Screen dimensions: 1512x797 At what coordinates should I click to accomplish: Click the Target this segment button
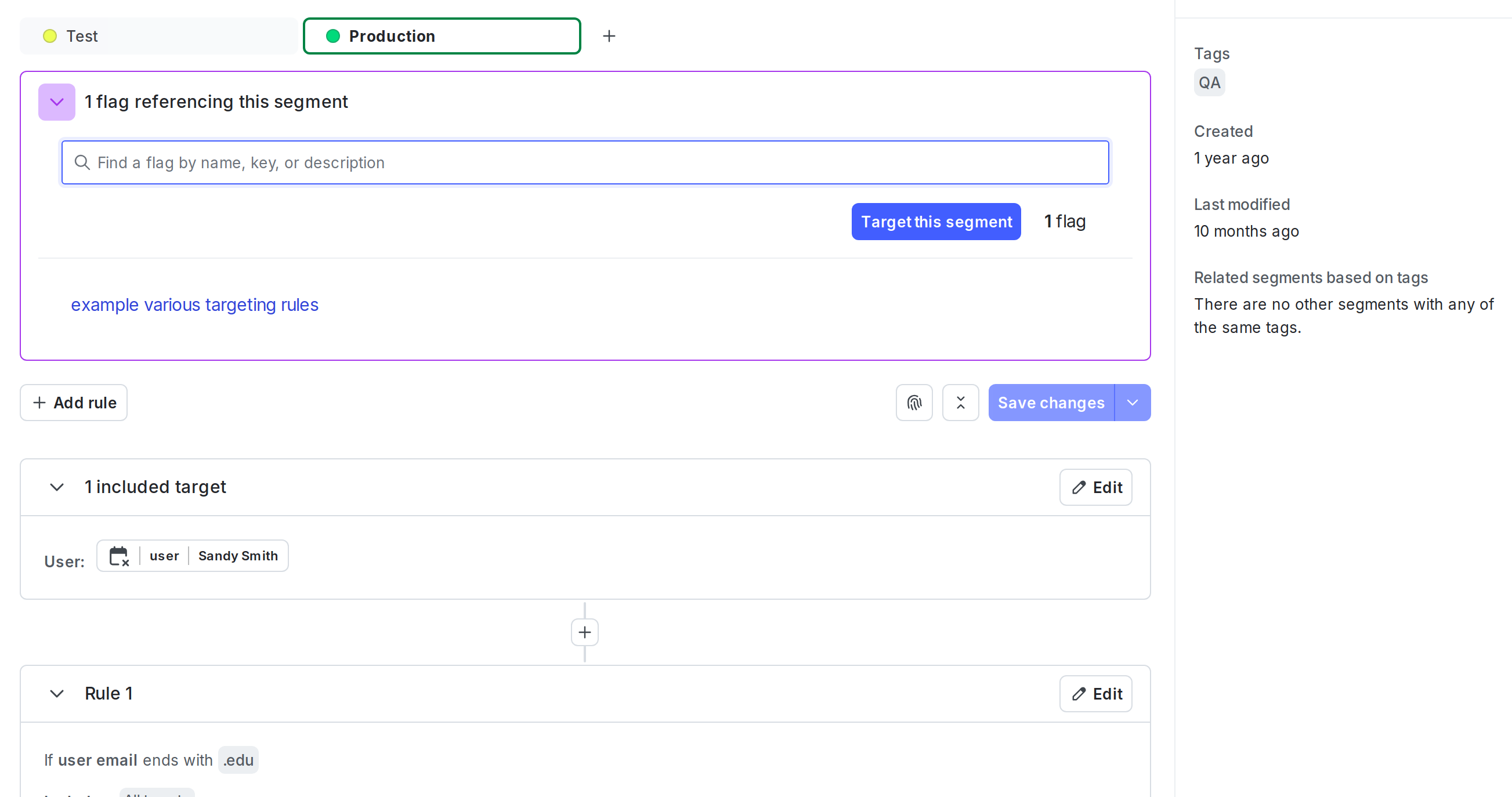click(936, 221)
